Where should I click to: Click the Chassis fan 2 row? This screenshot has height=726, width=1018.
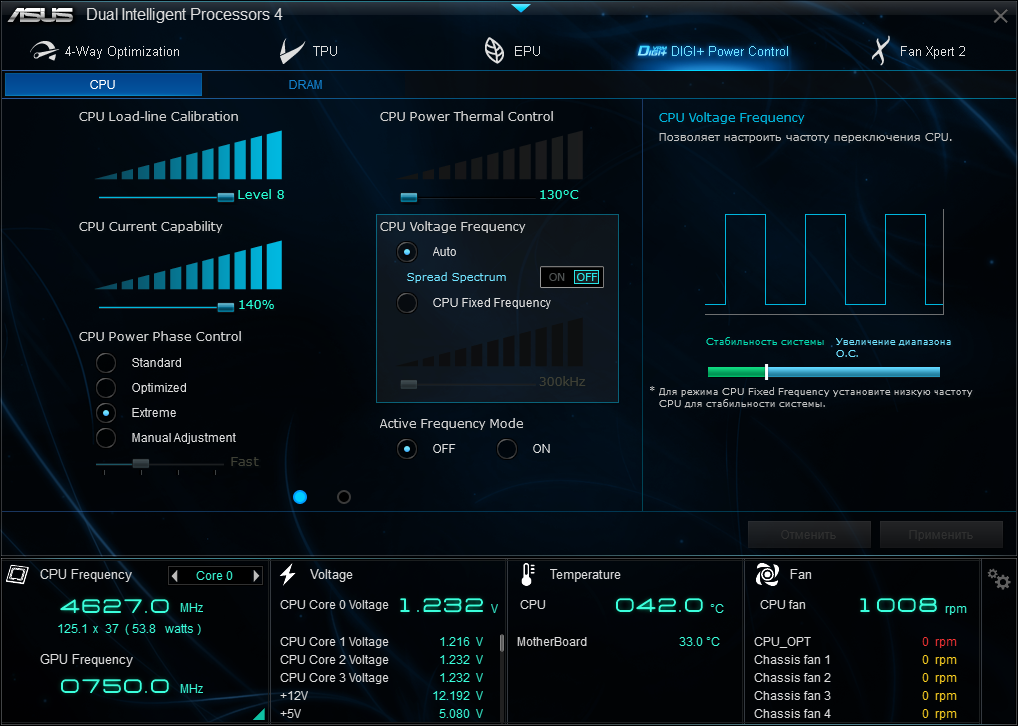click(x=856, y=678)
